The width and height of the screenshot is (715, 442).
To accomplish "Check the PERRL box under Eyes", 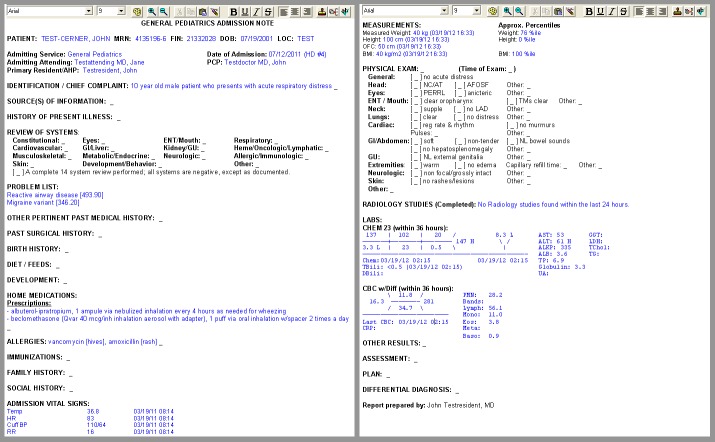I will click(x=415, y=93).
